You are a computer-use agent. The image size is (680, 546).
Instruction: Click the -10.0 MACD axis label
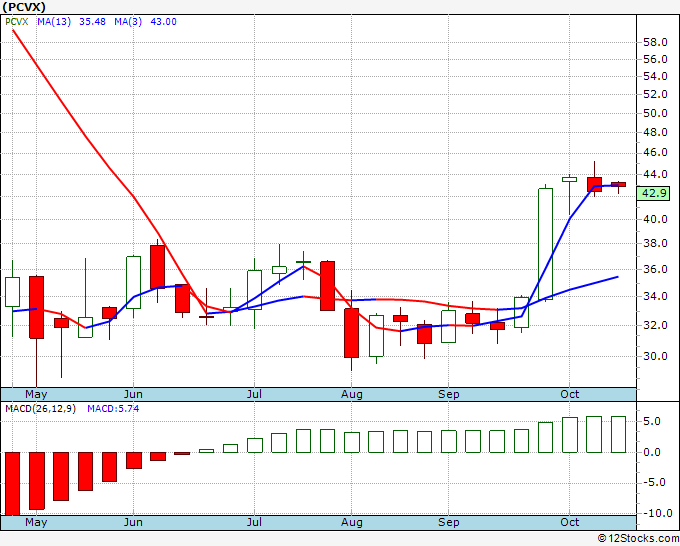point(655,513)
